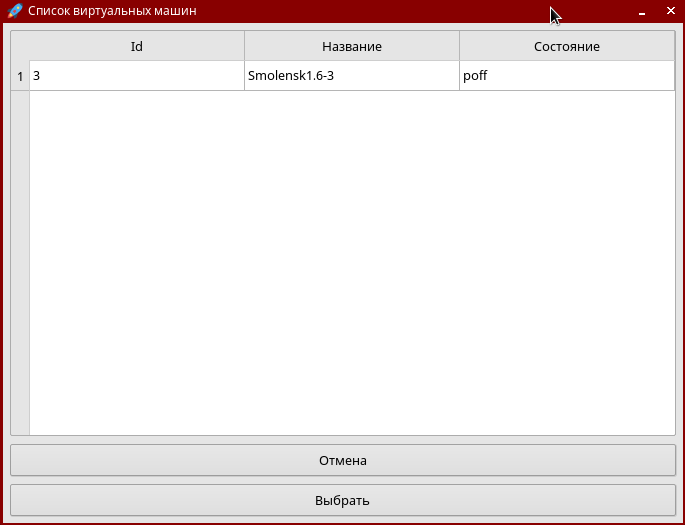Sort by the Название column header
Viewport: 685px width, 525px height.
click(352, 46)
